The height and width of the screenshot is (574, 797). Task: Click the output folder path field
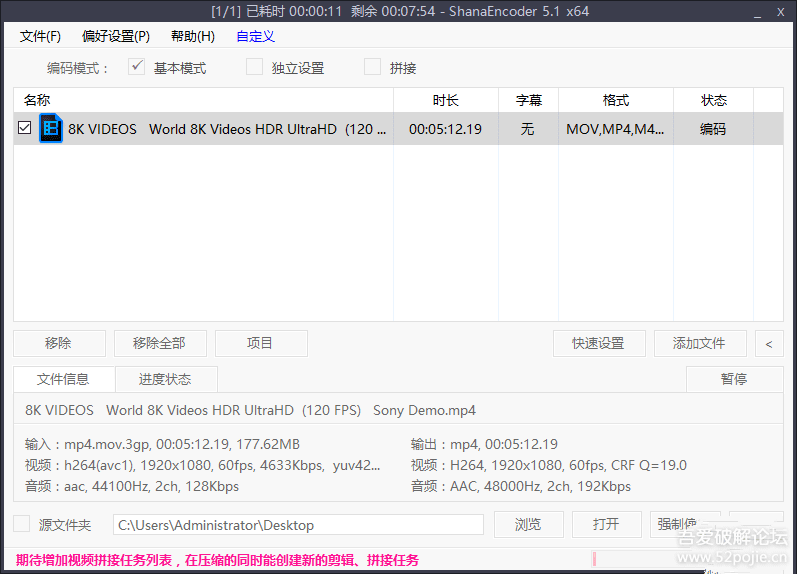pyautogui.click(x=297, y=525)
